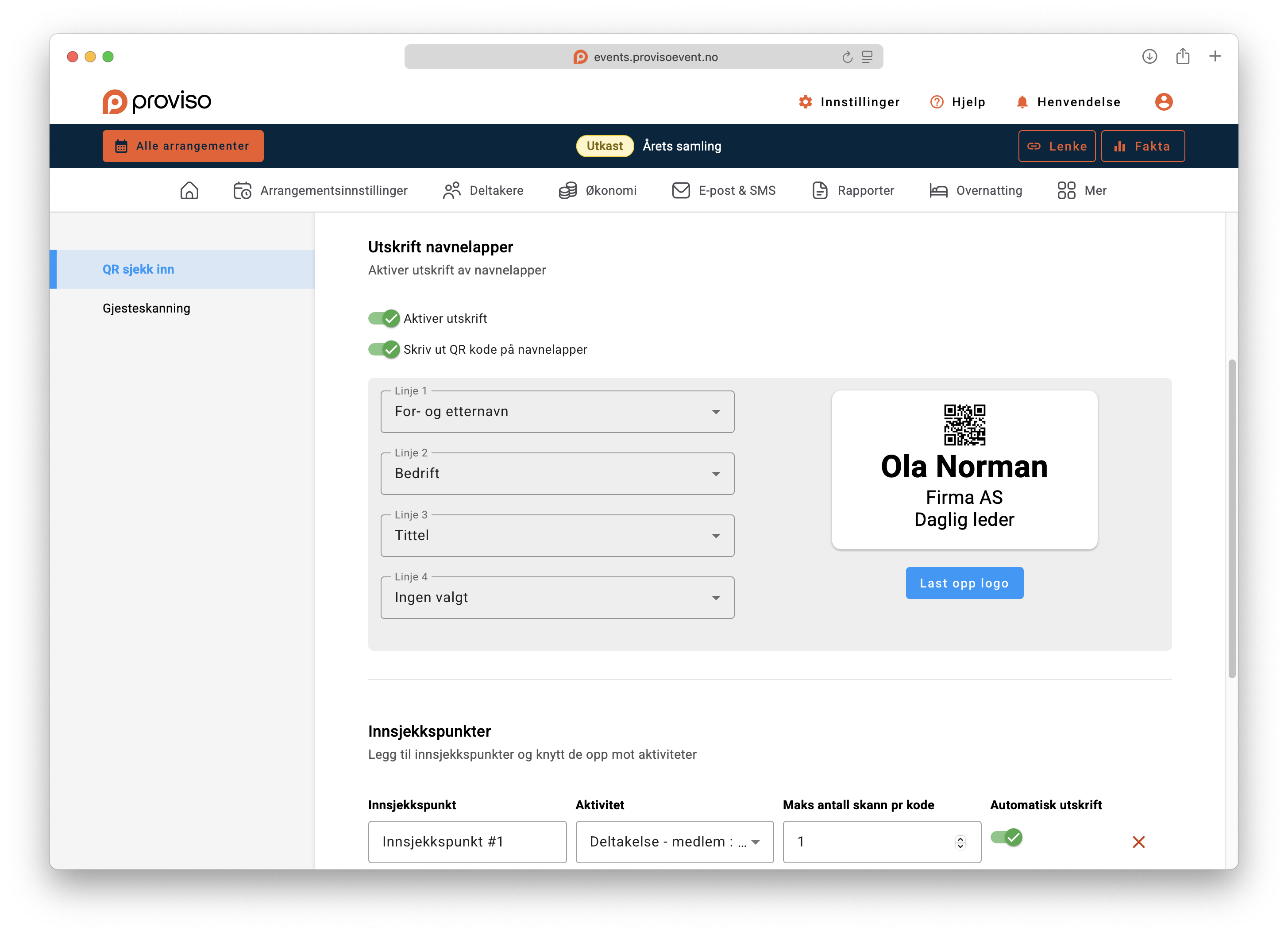
Task: Open Innstillinger gear settings
Action: (x=849, y=102)
